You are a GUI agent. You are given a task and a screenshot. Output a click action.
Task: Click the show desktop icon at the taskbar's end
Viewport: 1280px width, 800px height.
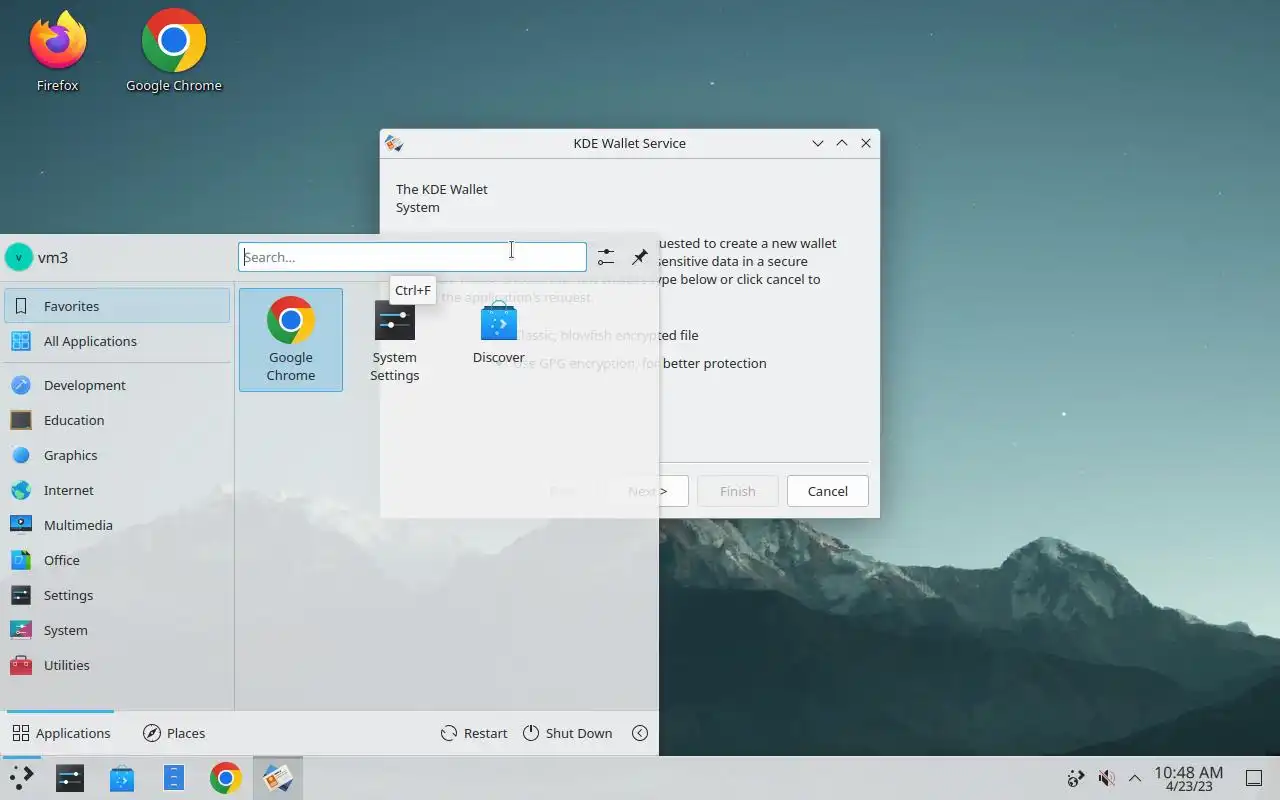coord(1254,778)
